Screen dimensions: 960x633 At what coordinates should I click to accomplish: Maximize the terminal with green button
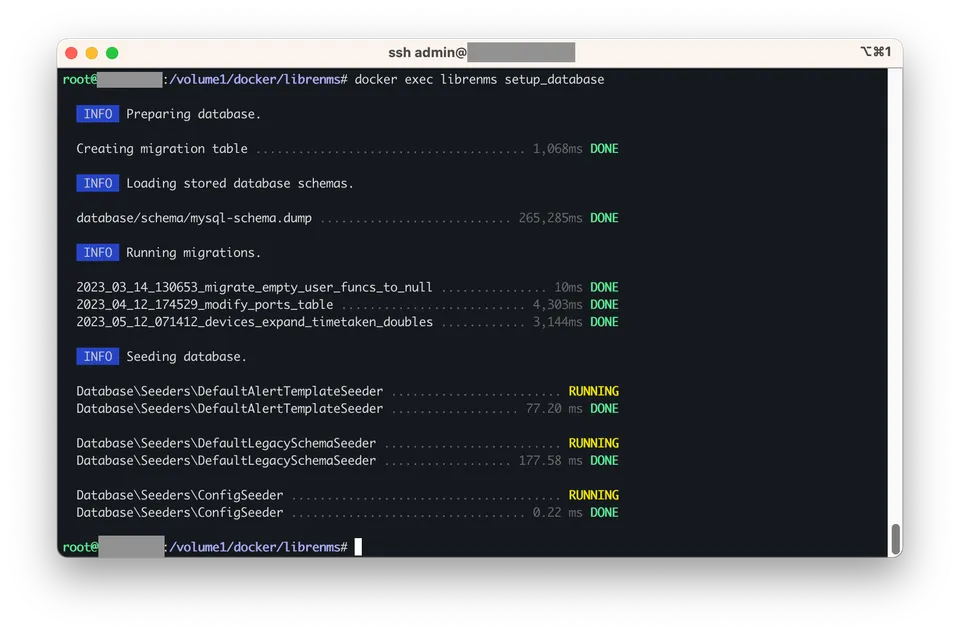(112, 53)
